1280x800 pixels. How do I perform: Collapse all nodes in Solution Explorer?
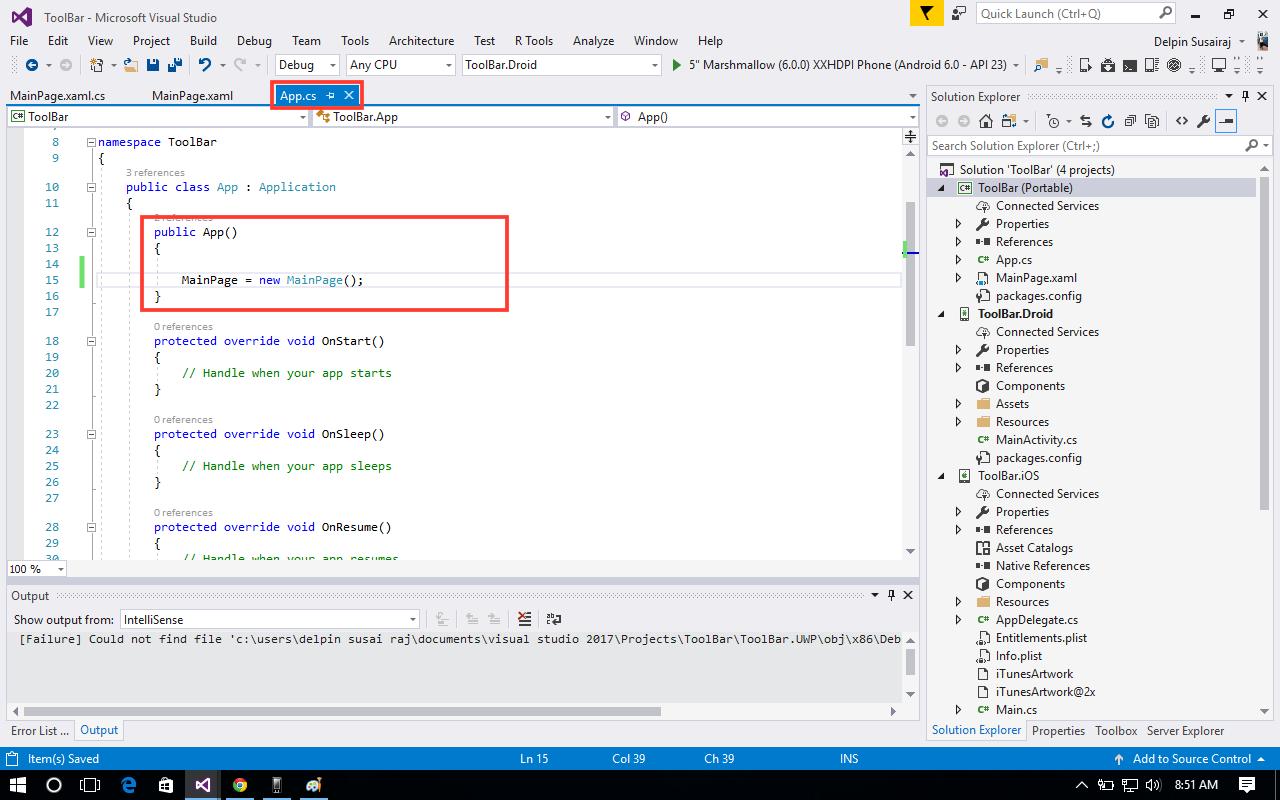(x=1130, y=121)
